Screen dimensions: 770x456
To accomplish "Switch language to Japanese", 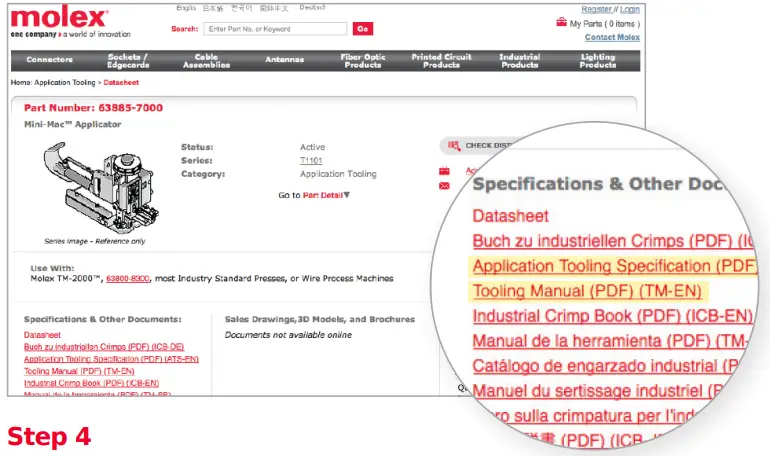I will click(x=213, y=8).
